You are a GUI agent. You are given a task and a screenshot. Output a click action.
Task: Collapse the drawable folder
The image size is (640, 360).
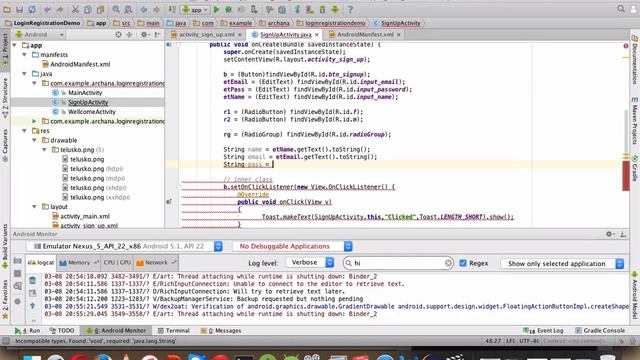tap(34, 140)
